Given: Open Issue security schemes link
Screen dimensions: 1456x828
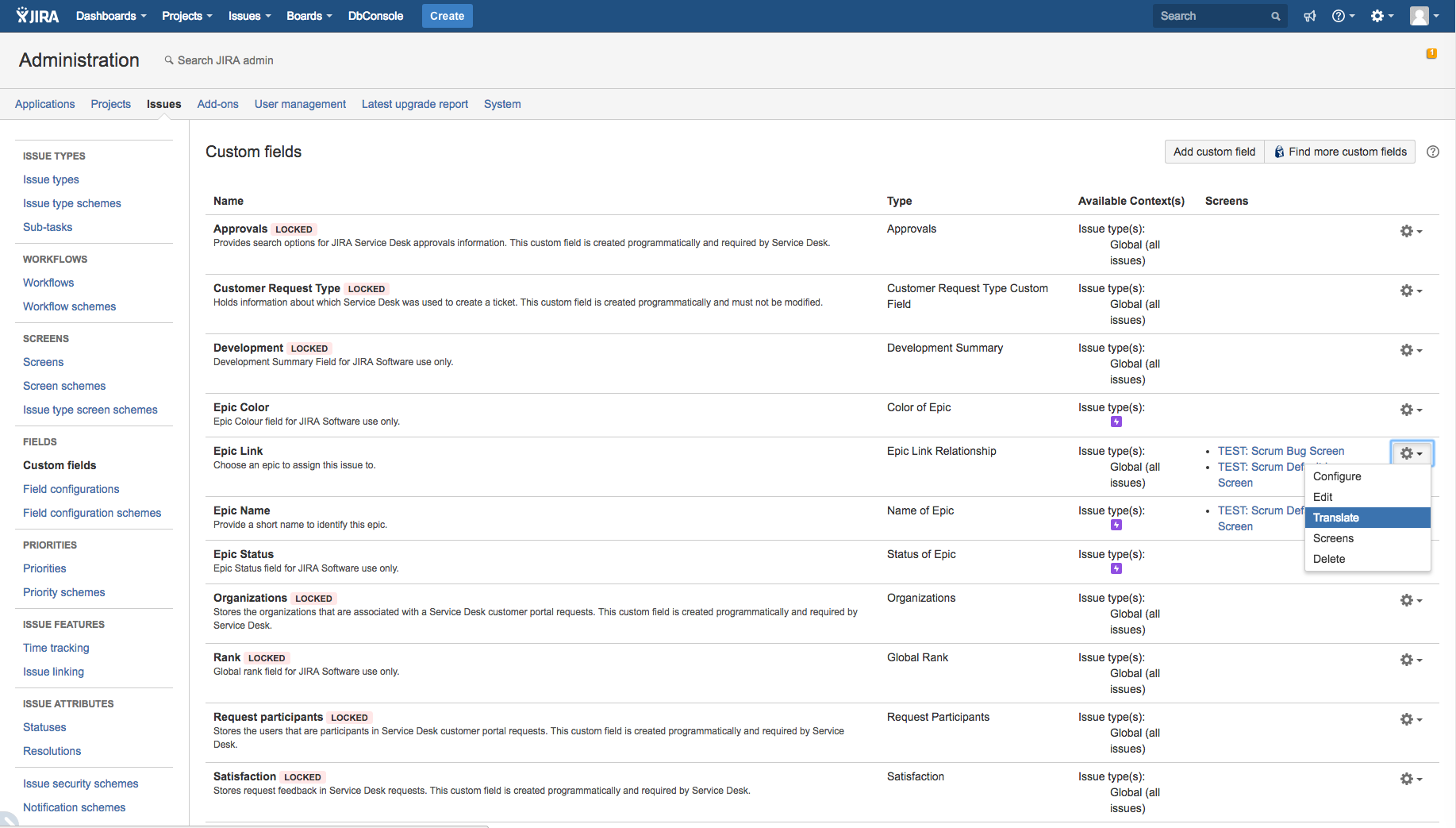Looking at the screenshot, I should point(81,784).
